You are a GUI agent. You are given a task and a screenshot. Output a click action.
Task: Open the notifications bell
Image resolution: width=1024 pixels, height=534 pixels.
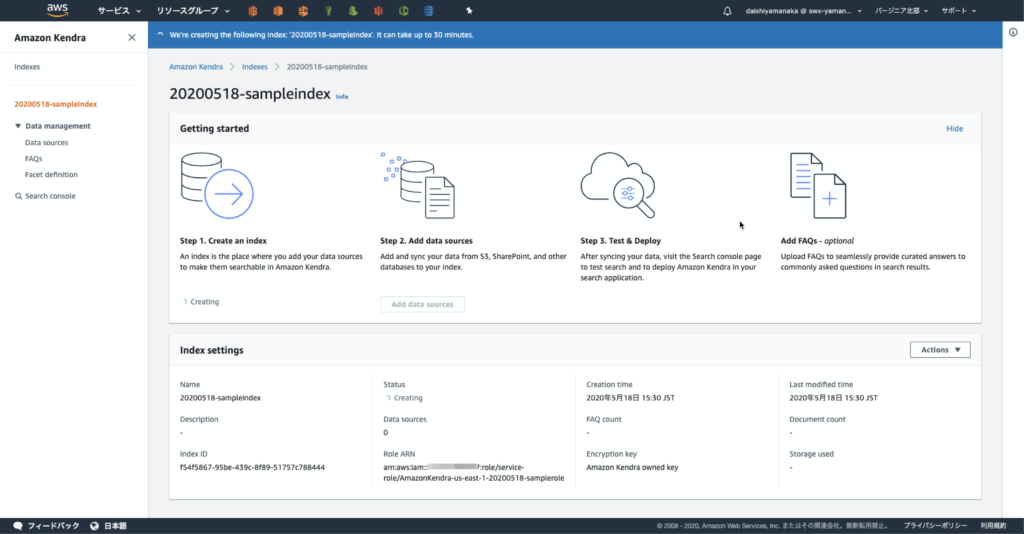(727, 11)
